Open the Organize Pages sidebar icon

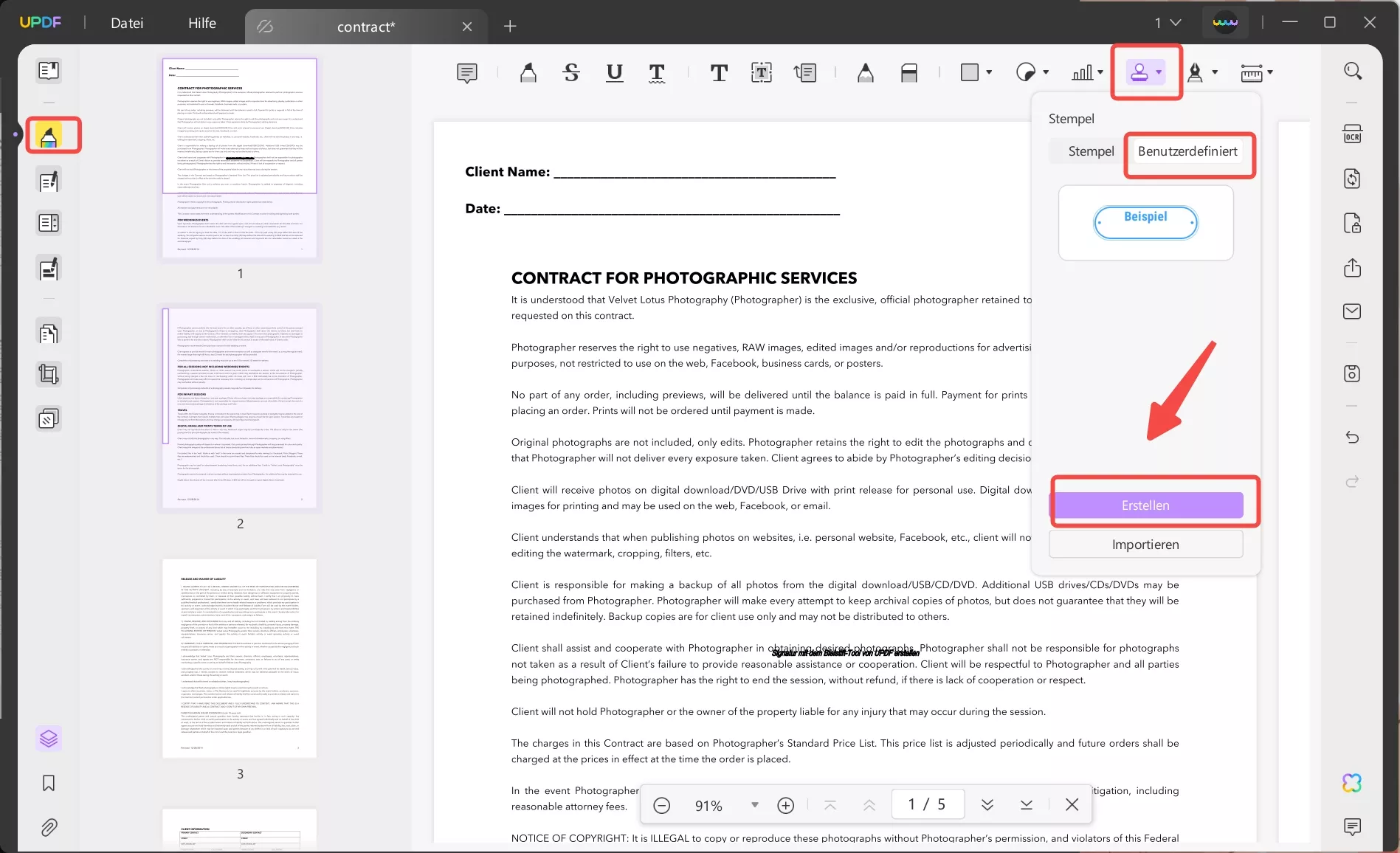click(49, 334)
